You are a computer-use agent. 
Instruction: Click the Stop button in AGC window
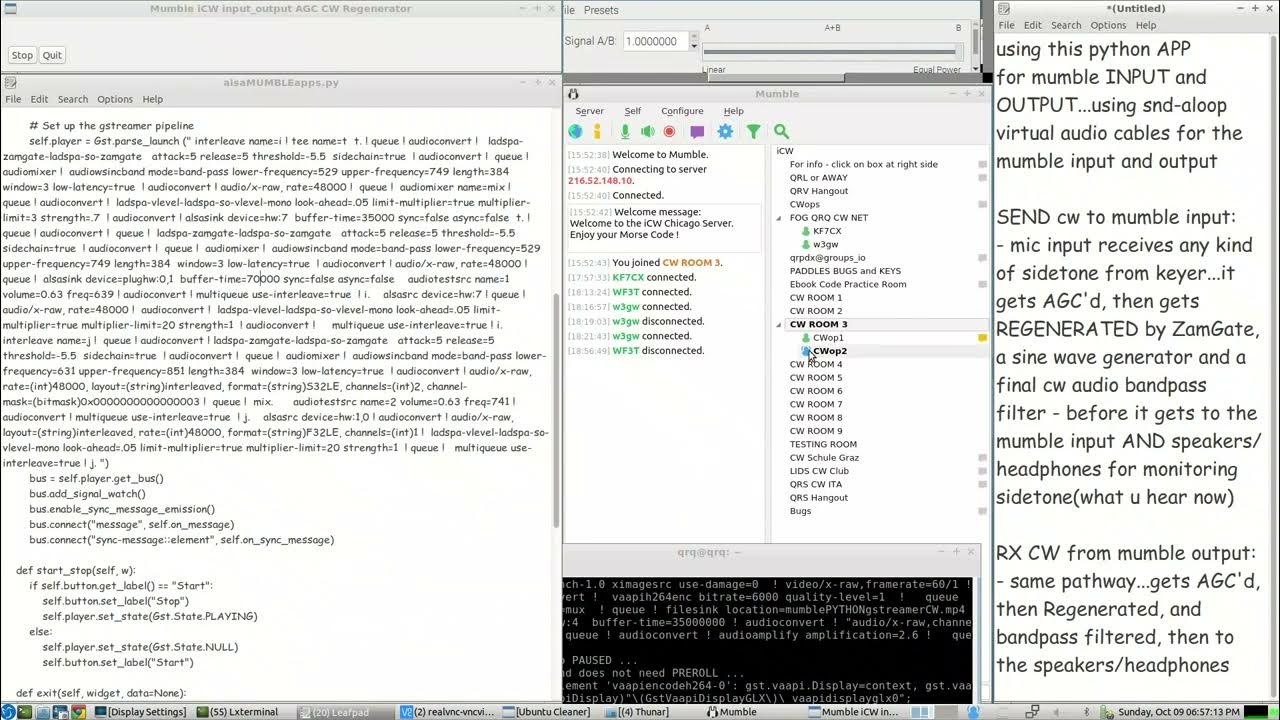[22, 56]
